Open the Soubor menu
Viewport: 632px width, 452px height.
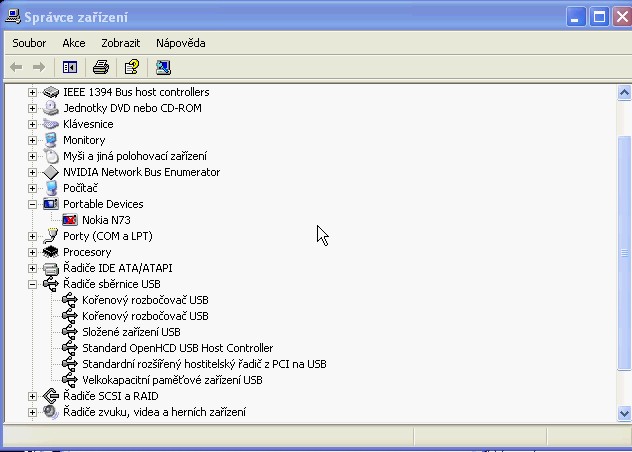pyautogui.click(x=29, y=43)
